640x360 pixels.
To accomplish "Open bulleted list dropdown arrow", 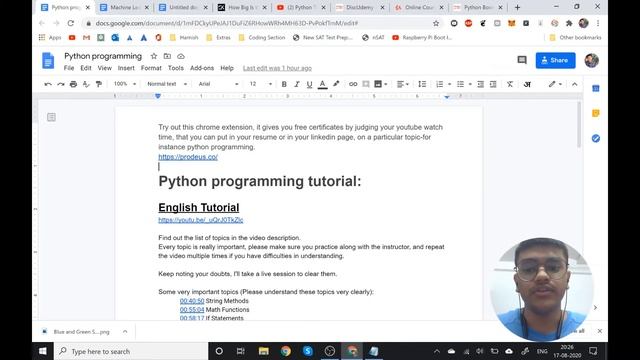I will pos(470,84).
